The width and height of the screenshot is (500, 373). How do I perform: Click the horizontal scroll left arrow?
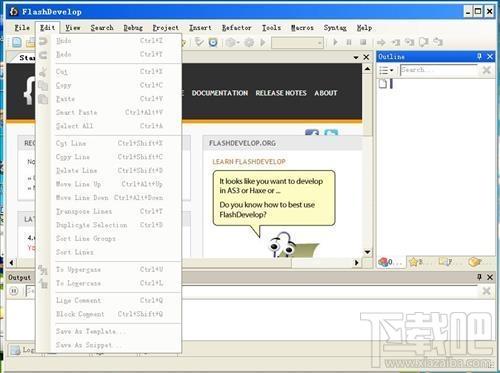pos(12,263)
